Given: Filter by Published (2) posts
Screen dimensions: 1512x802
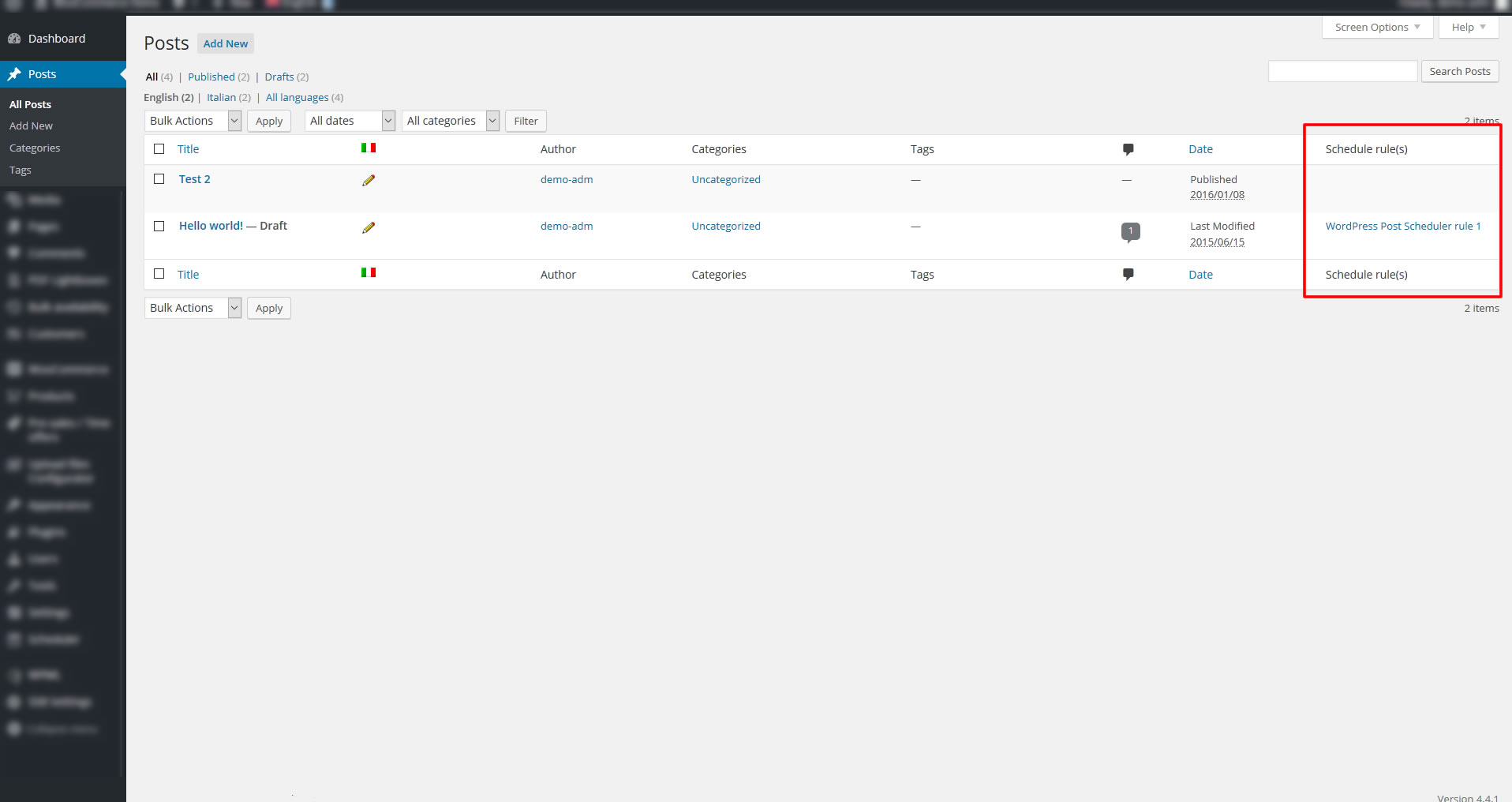Looking at the screenshot, I should (219, 77).
